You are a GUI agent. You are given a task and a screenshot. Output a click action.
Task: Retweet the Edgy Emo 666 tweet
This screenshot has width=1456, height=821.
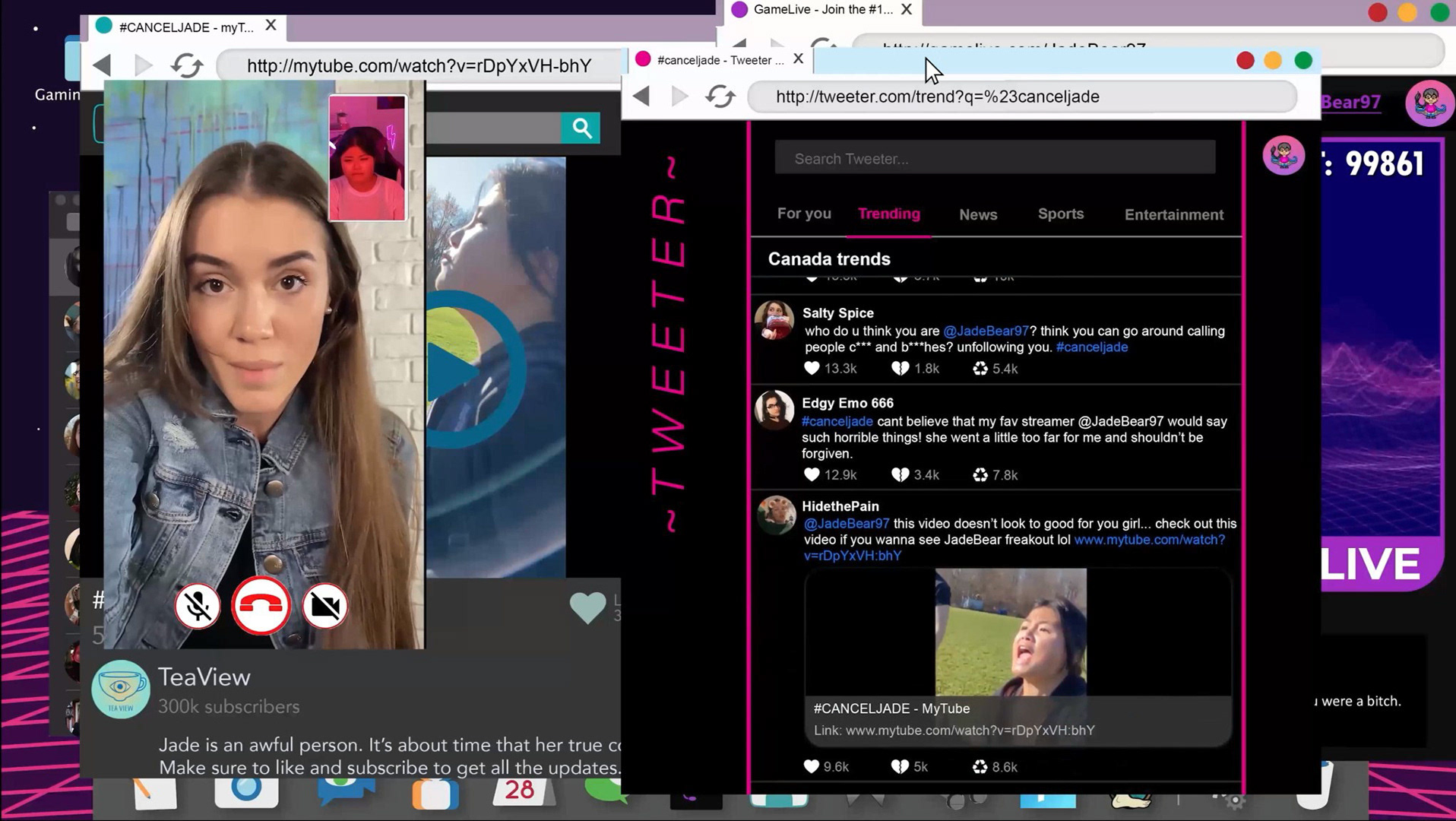[980, 474]
